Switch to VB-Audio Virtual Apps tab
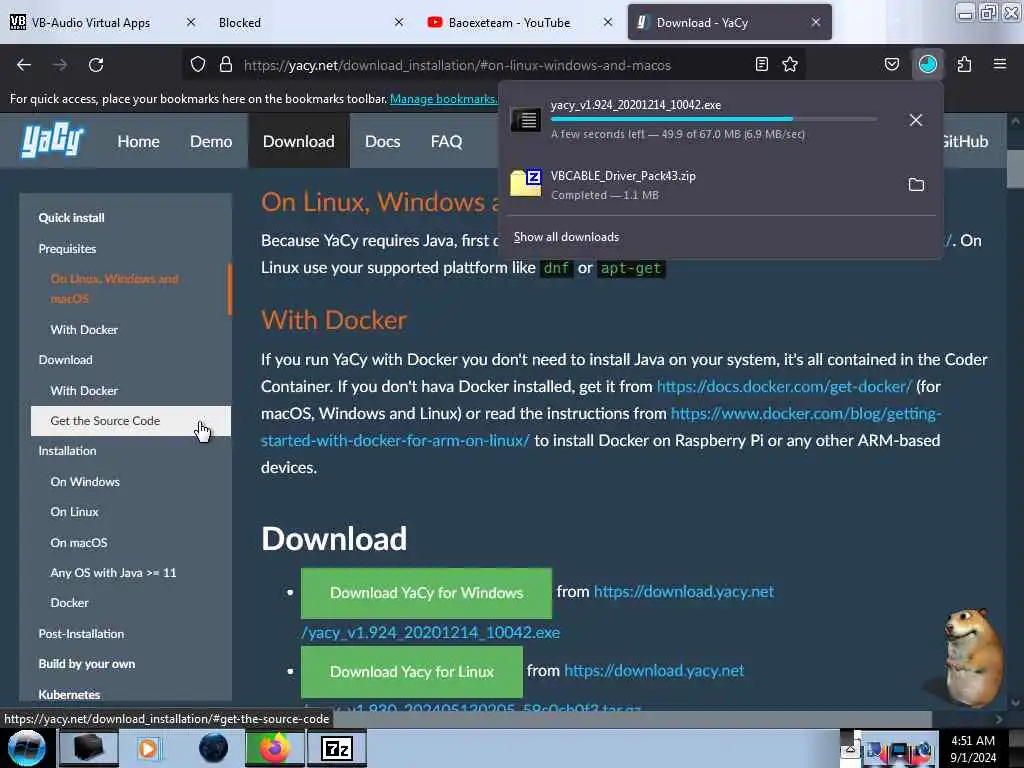 coord(91,23)
